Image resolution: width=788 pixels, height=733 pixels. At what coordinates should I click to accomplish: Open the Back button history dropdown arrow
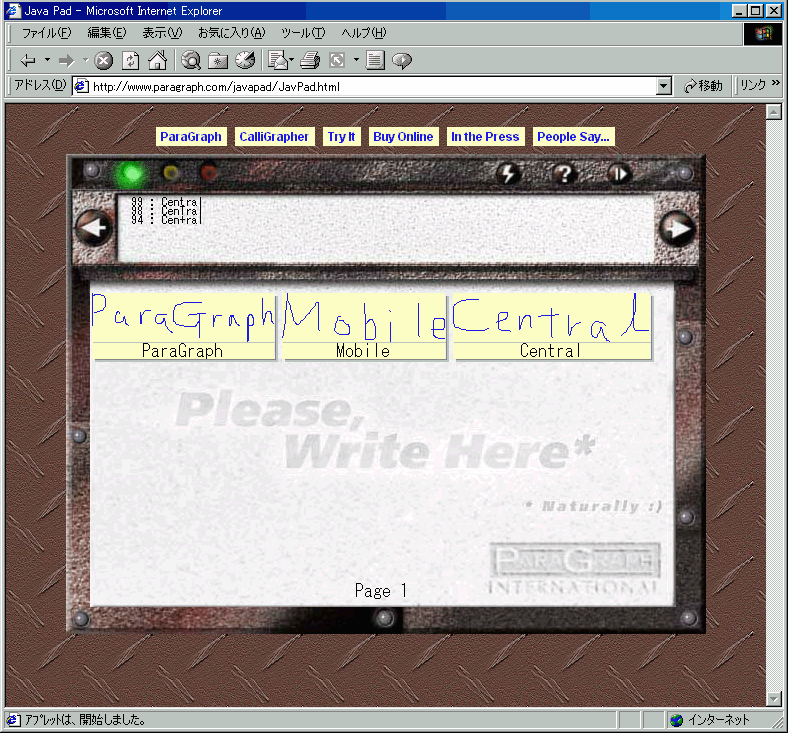48,60
